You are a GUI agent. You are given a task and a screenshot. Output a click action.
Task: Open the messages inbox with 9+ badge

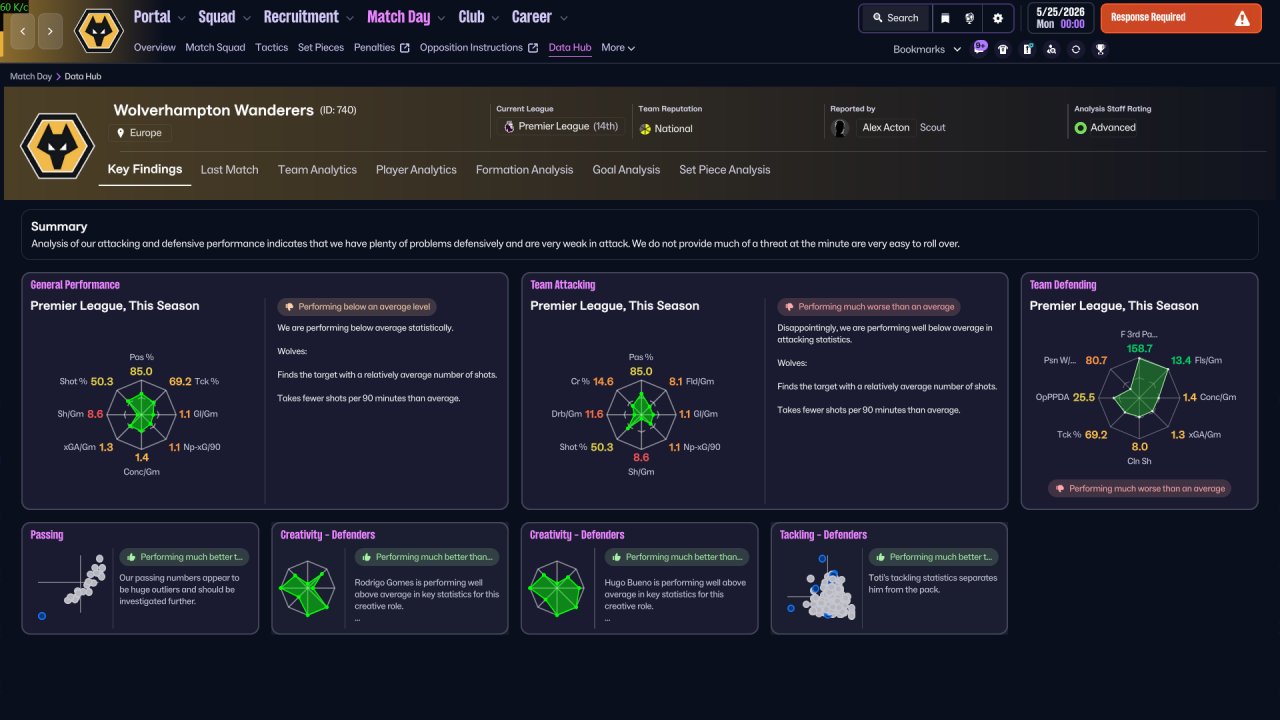pyautogui.click(x=979, y=48)
